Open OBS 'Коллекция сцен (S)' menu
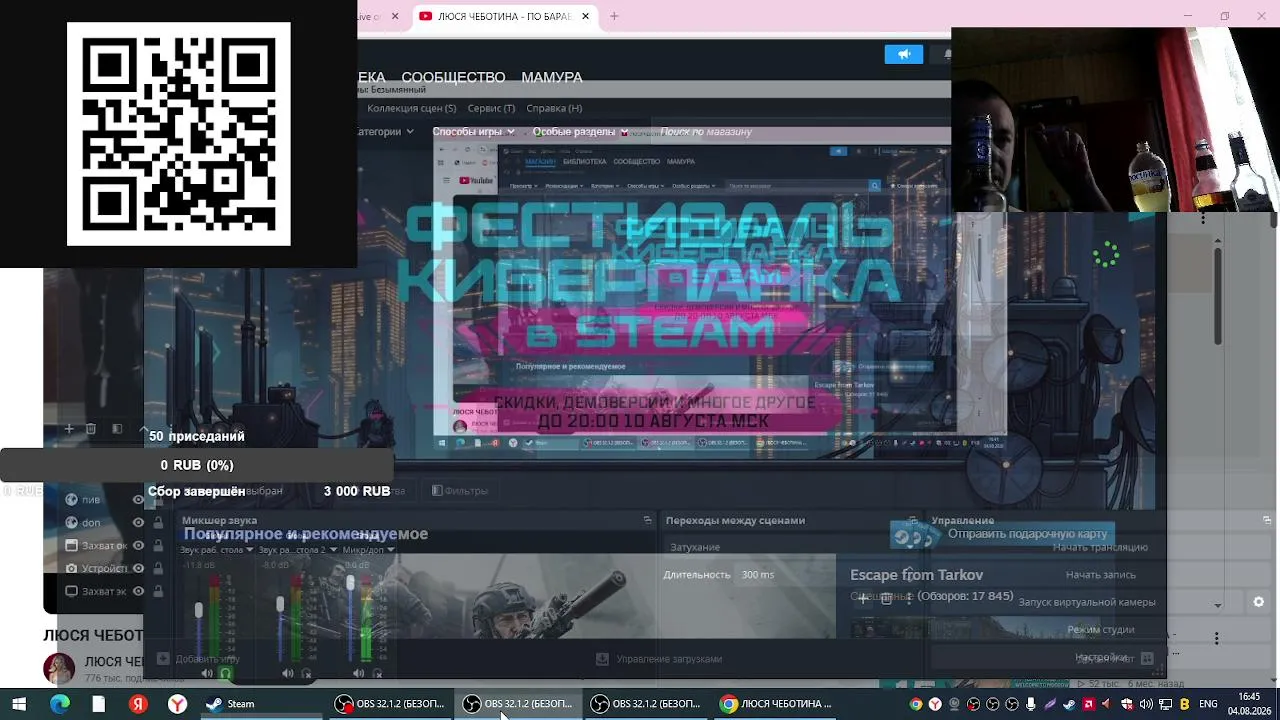 point(411,108)
